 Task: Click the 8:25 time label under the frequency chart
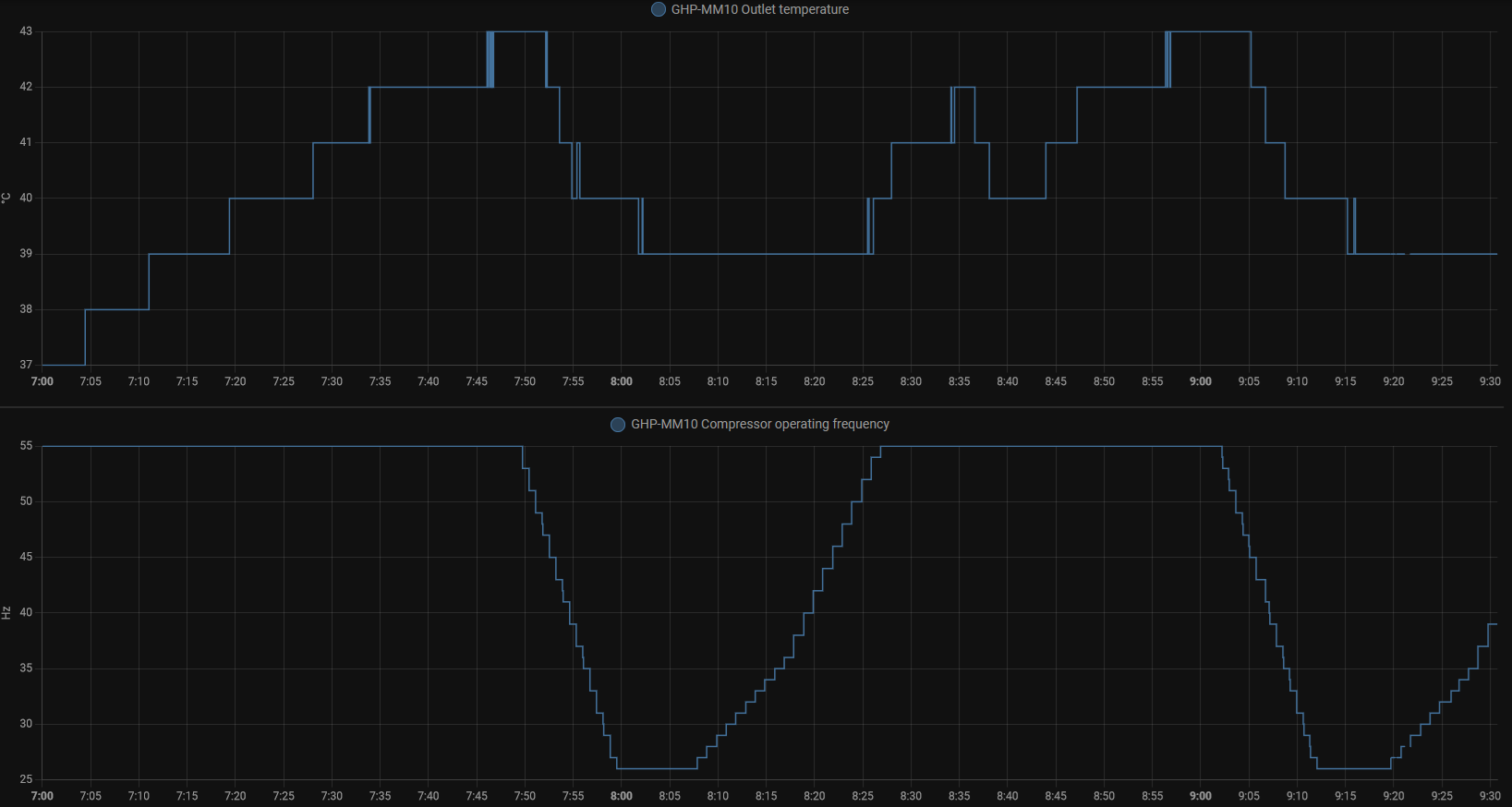pyautogui.click(x=863, y=796)
